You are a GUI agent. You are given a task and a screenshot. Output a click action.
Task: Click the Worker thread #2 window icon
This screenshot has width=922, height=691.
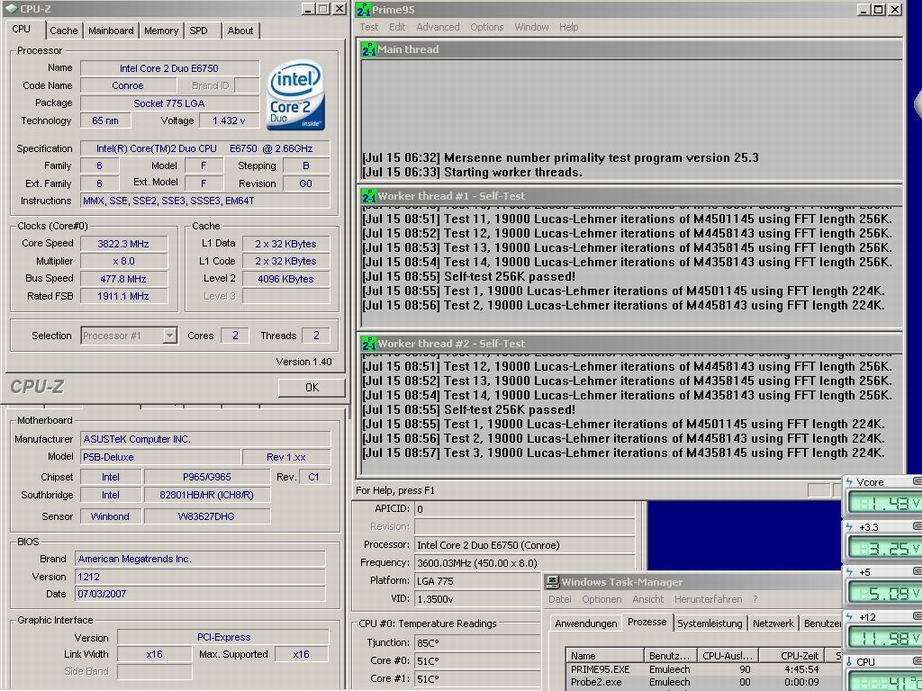(369, 343)
